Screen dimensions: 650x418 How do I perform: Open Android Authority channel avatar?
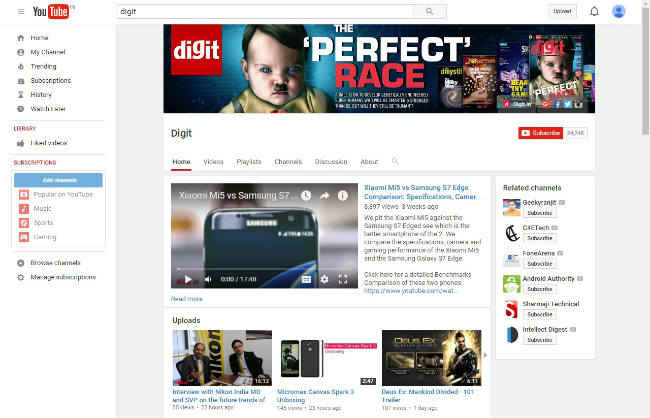(512, 284)
